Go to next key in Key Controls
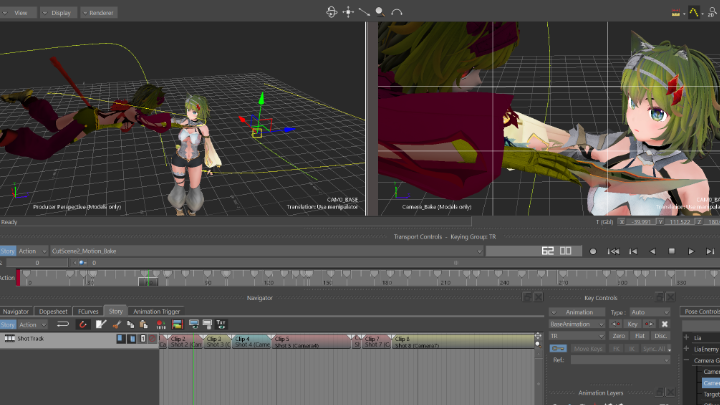720x405 pixels. pyautogui.click(x=648, y=324)
